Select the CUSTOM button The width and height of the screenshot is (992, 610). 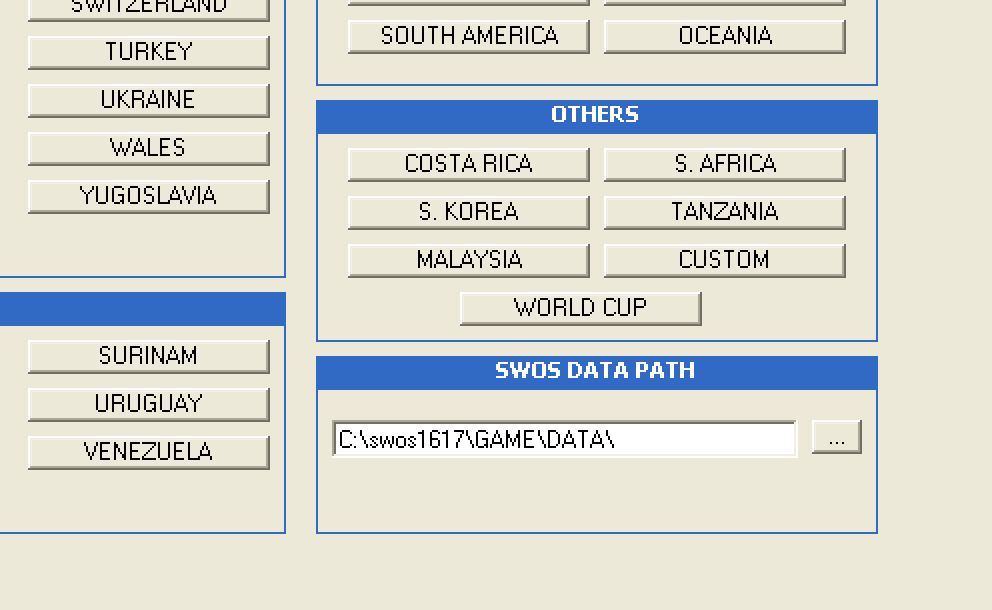tap(724, 260)
